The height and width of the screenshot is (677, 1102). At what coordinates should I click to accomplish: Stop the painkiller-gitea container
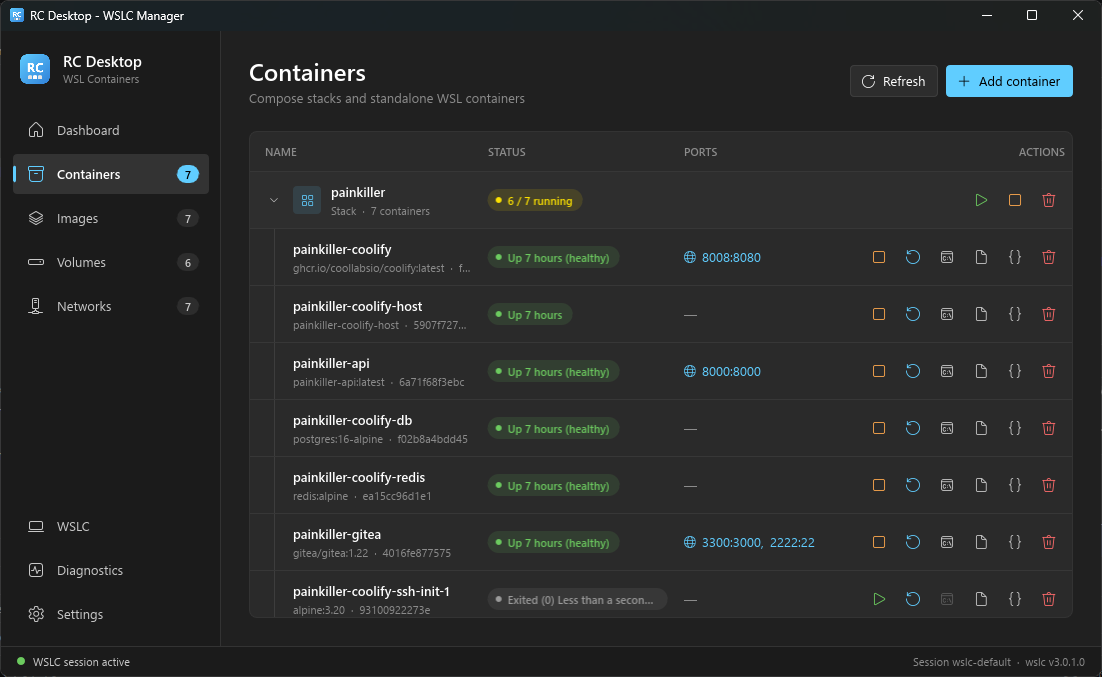tap(879, 542)
